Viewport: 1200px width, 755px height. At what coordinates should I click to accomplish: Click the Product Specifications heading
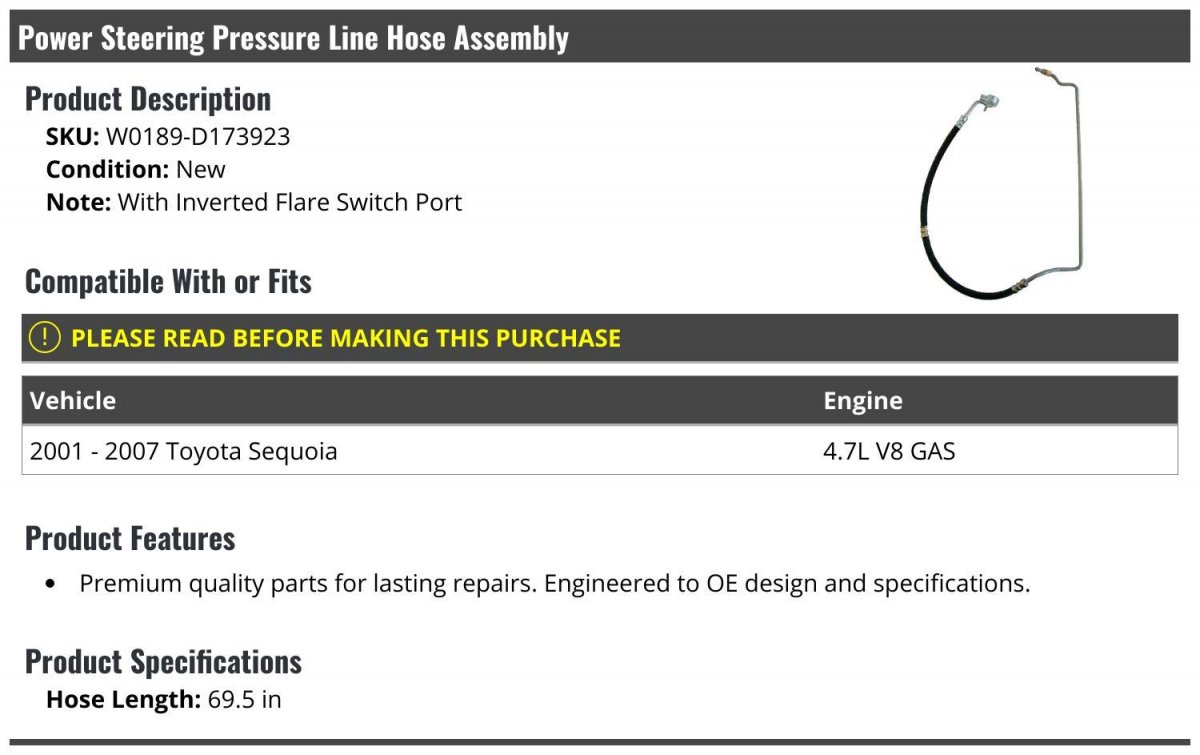163,662
